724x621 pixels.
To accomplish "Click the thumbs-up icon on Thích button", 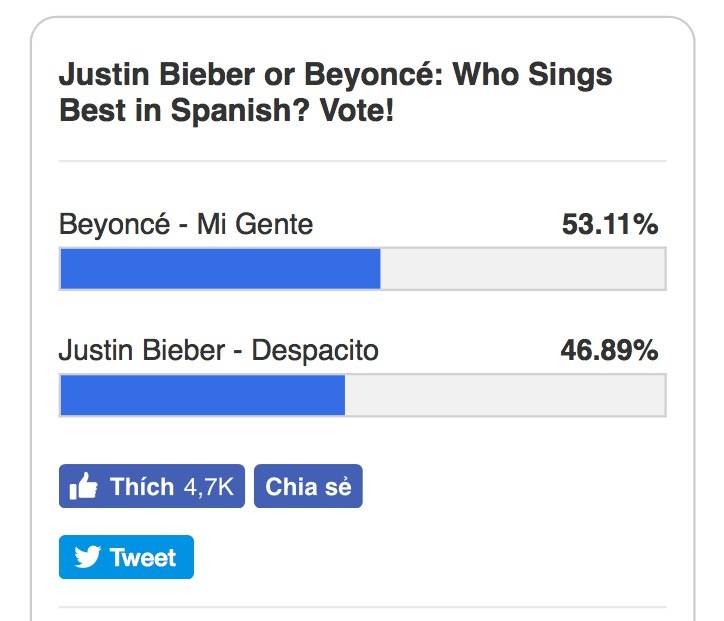I will click(x=83, y=487).
